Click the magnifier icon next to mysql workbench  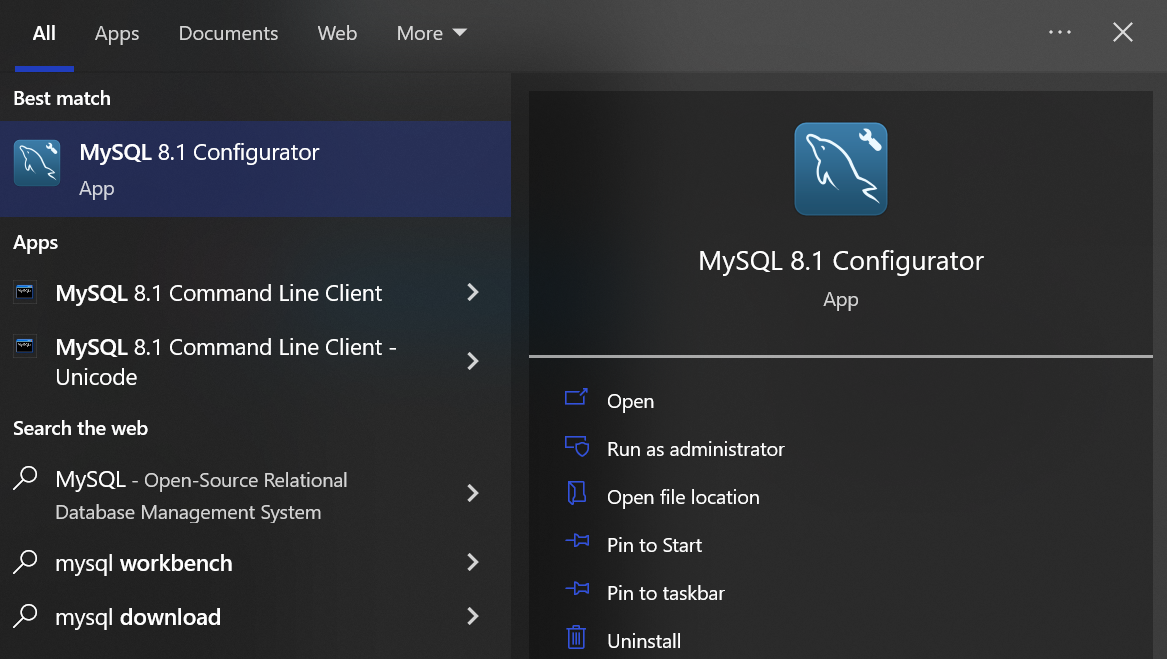pos(24,562)
